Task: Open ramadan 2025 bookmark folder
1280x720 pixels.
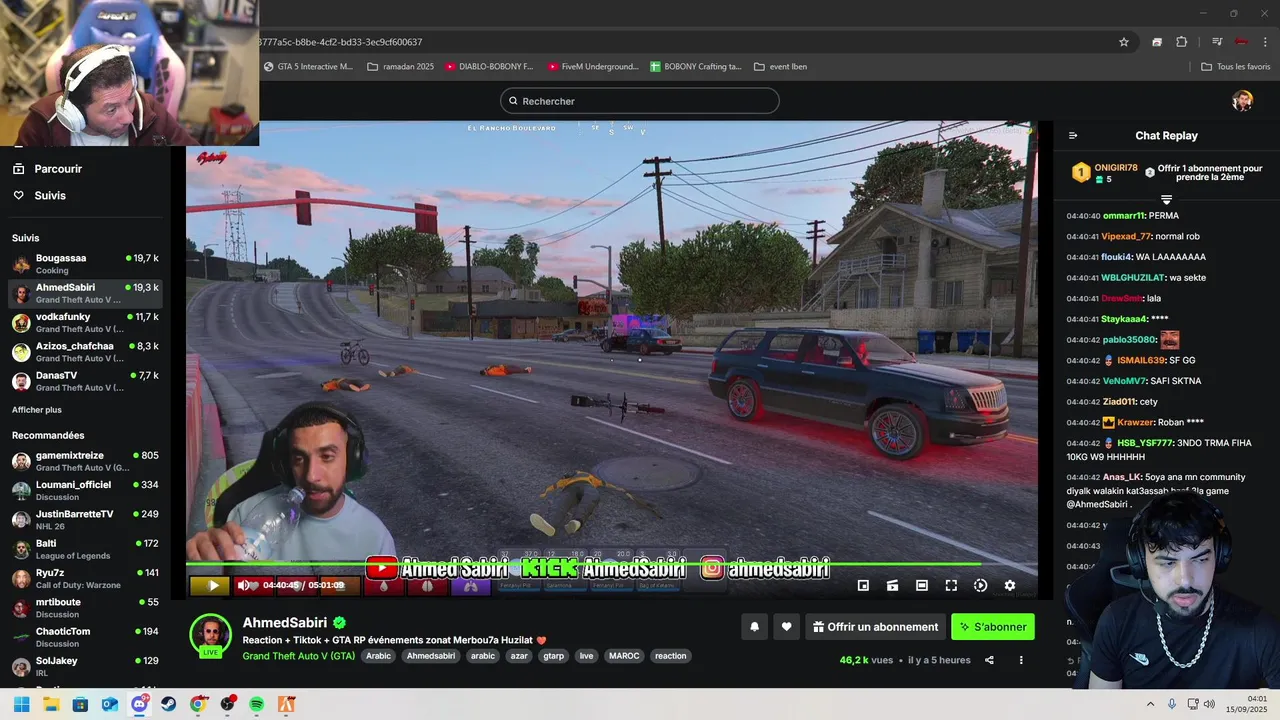Action: point(401,67)
